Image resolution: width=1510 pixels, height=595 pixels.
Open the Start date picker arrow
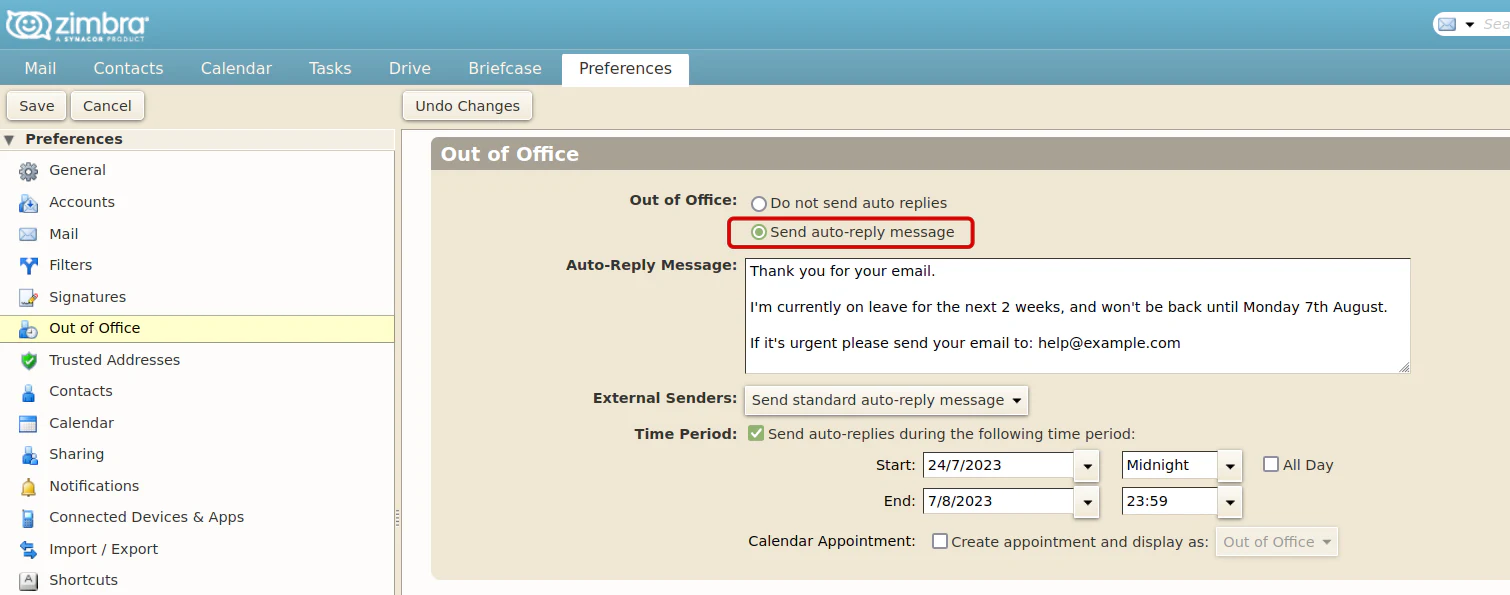(1087, 466)
